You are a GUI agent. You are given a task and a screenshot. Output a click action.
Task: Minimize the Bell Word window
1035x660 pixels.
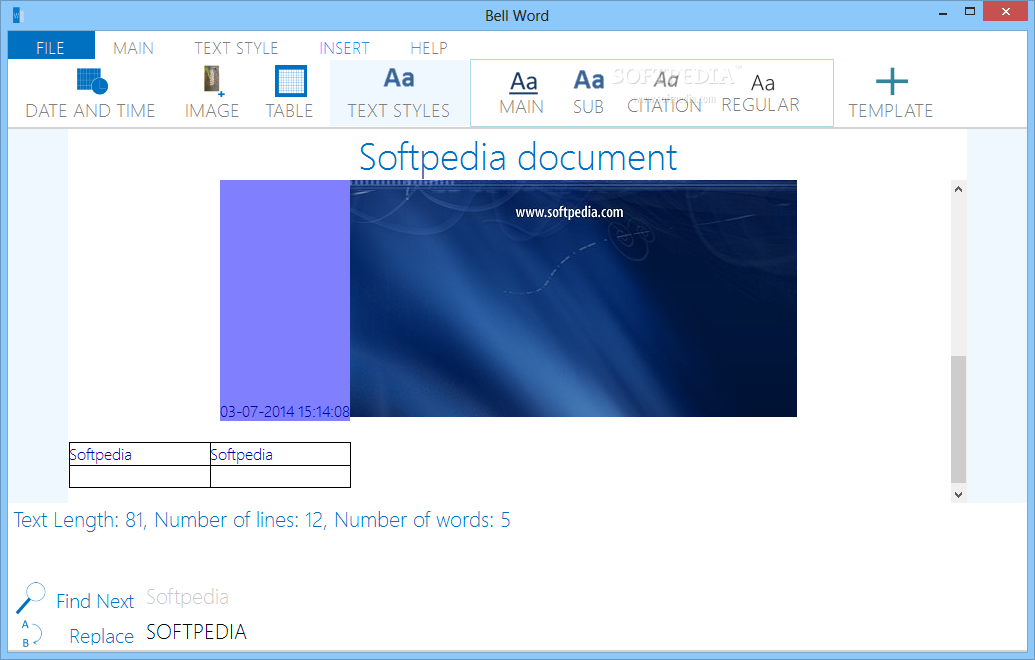coord(943,13)
